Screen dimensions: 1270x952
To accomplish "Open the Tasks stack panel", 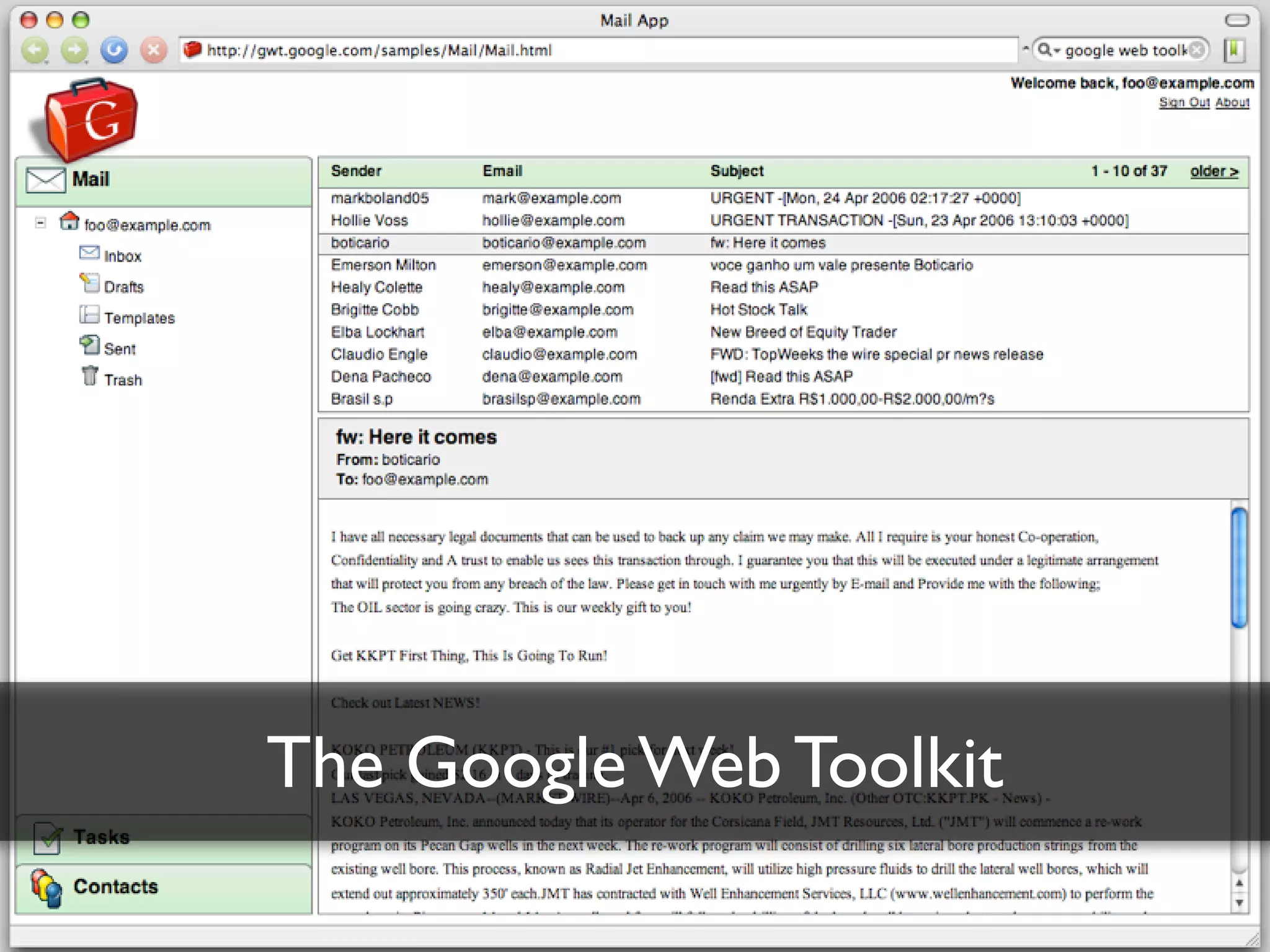I will (164, 838).
